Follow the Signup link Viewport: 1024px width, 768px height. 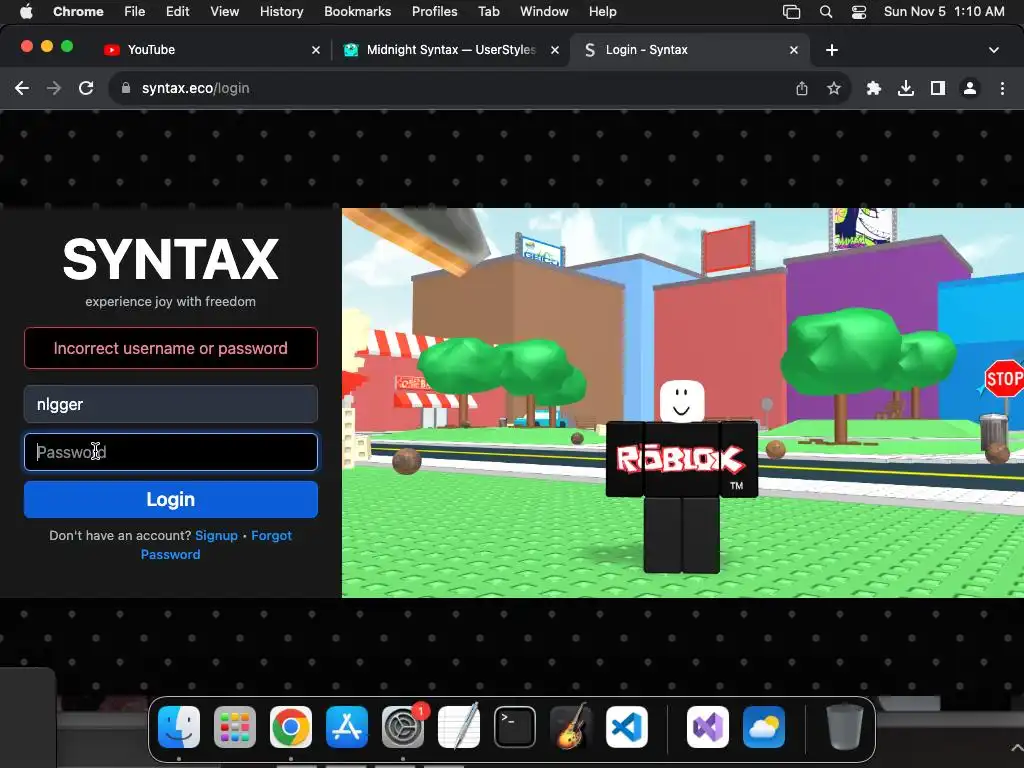(x=216, y=536)
